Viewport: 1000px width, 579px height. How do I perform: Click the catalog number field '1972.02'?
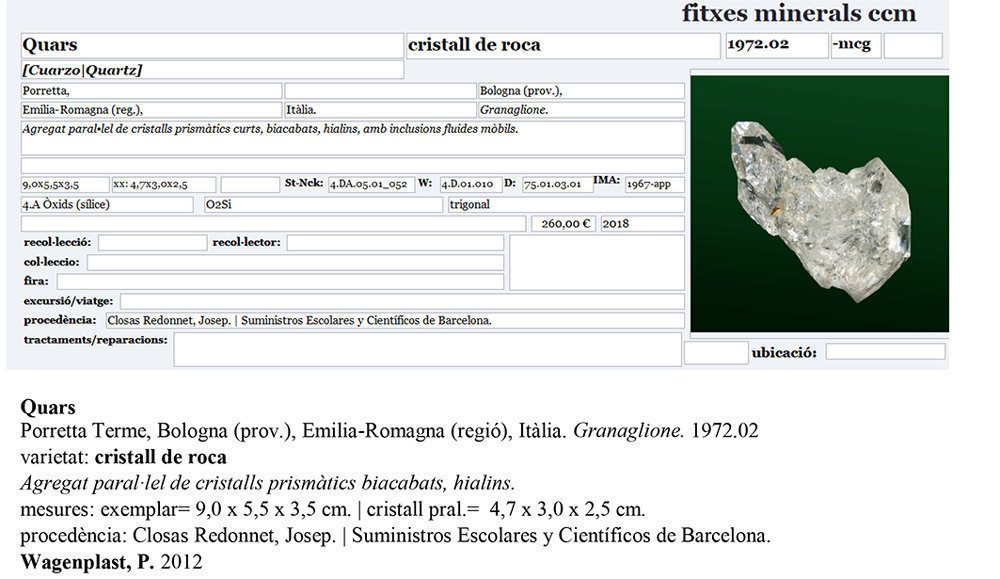[x=776, y=45]
